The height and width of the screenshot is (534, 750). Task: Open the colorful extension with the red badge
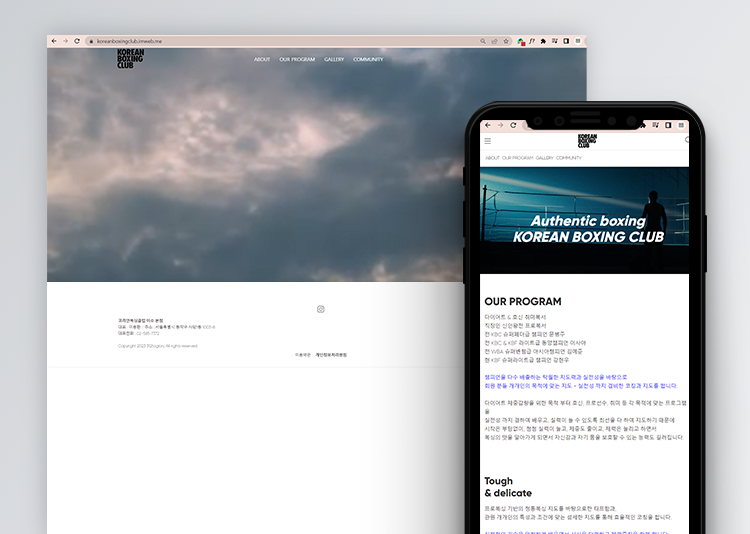(521, 42)
